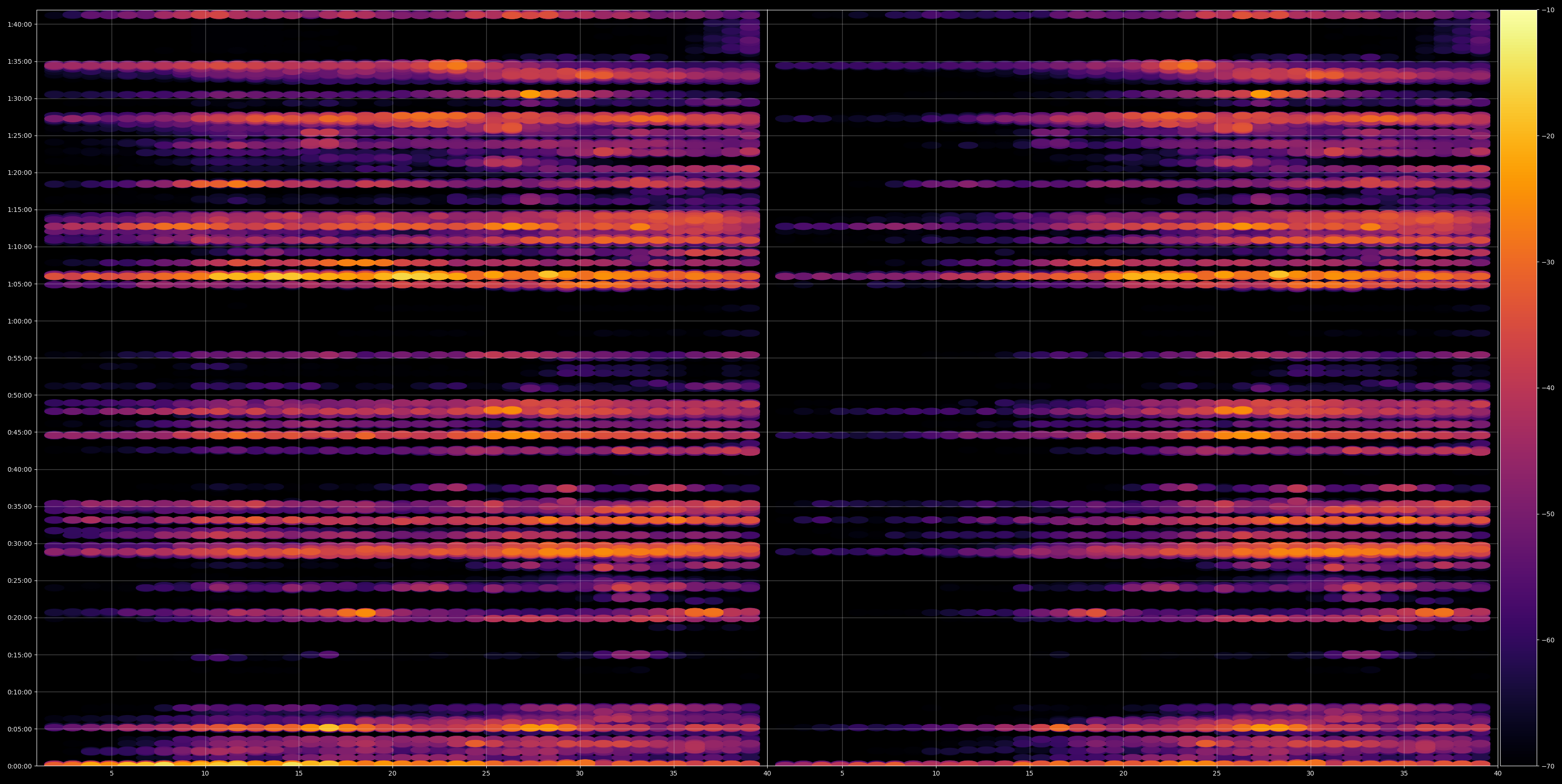
Task: Click the inferno colorbar gradient strip
Action: 1518,388
